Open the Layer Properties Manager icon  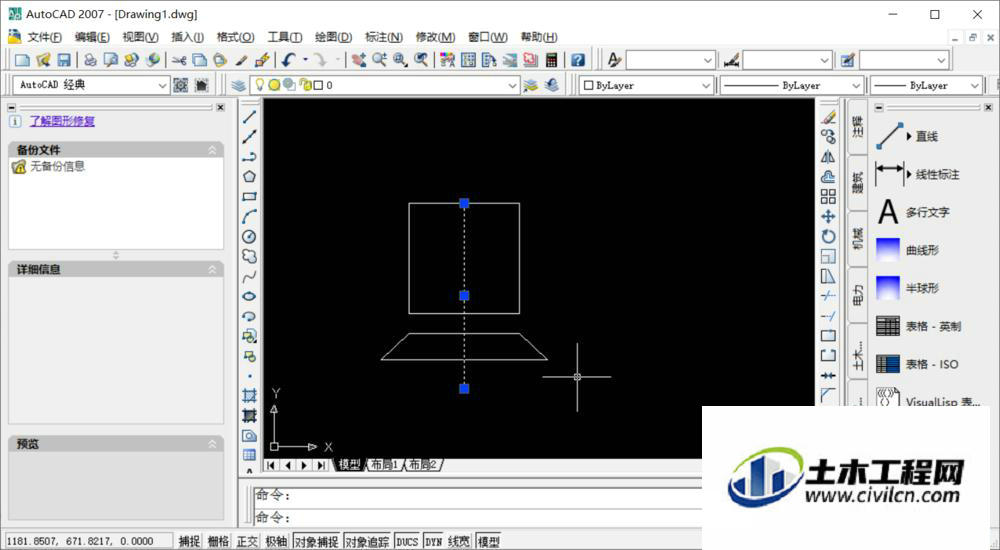click(239, 85)
